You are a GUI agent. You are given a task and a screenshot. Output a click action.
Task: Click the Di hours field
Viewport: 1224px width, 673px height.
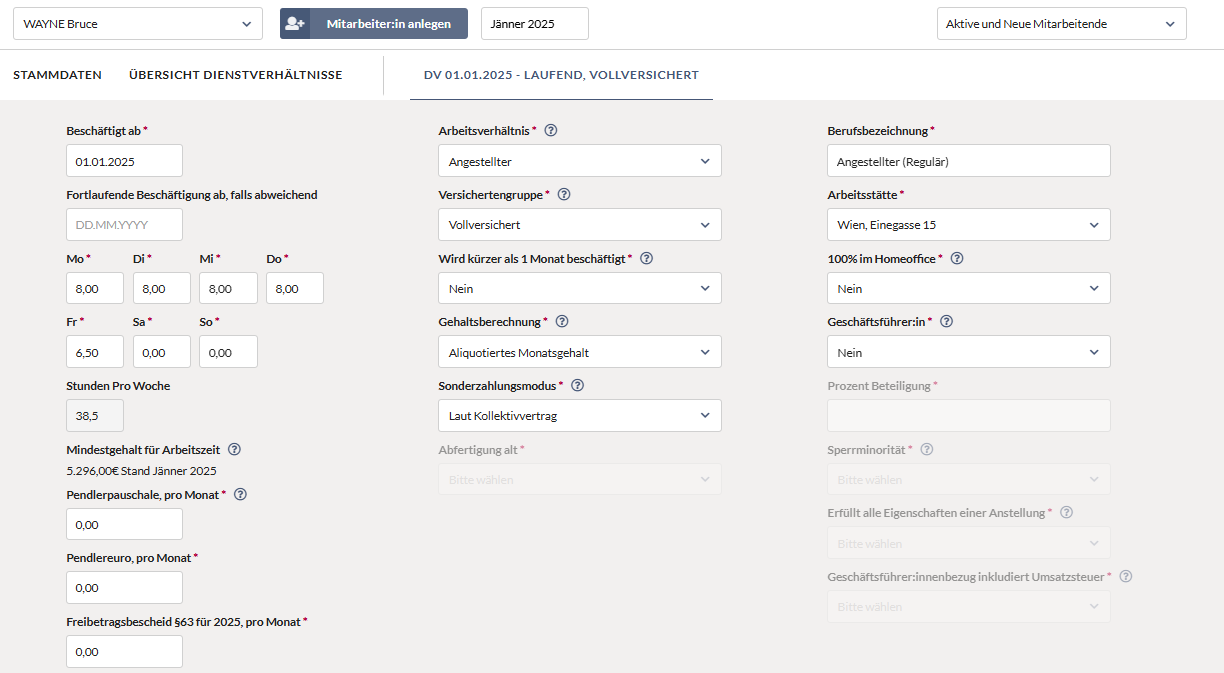click(x=162, y=288)
